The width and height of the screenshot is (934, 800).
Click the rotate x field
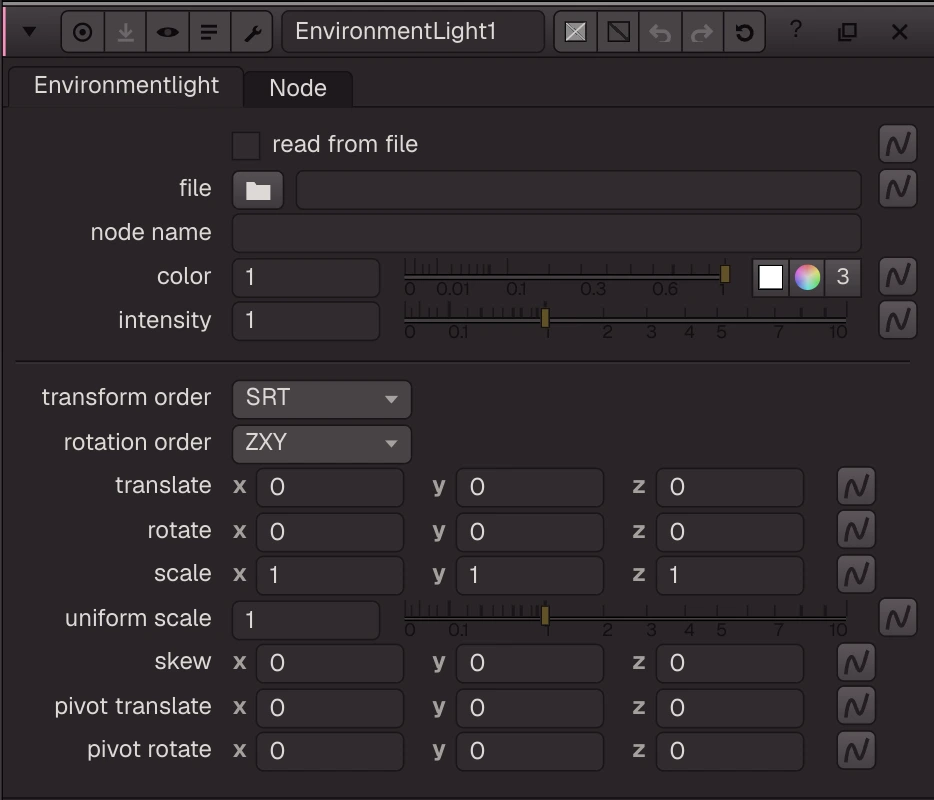click(330, 532)
